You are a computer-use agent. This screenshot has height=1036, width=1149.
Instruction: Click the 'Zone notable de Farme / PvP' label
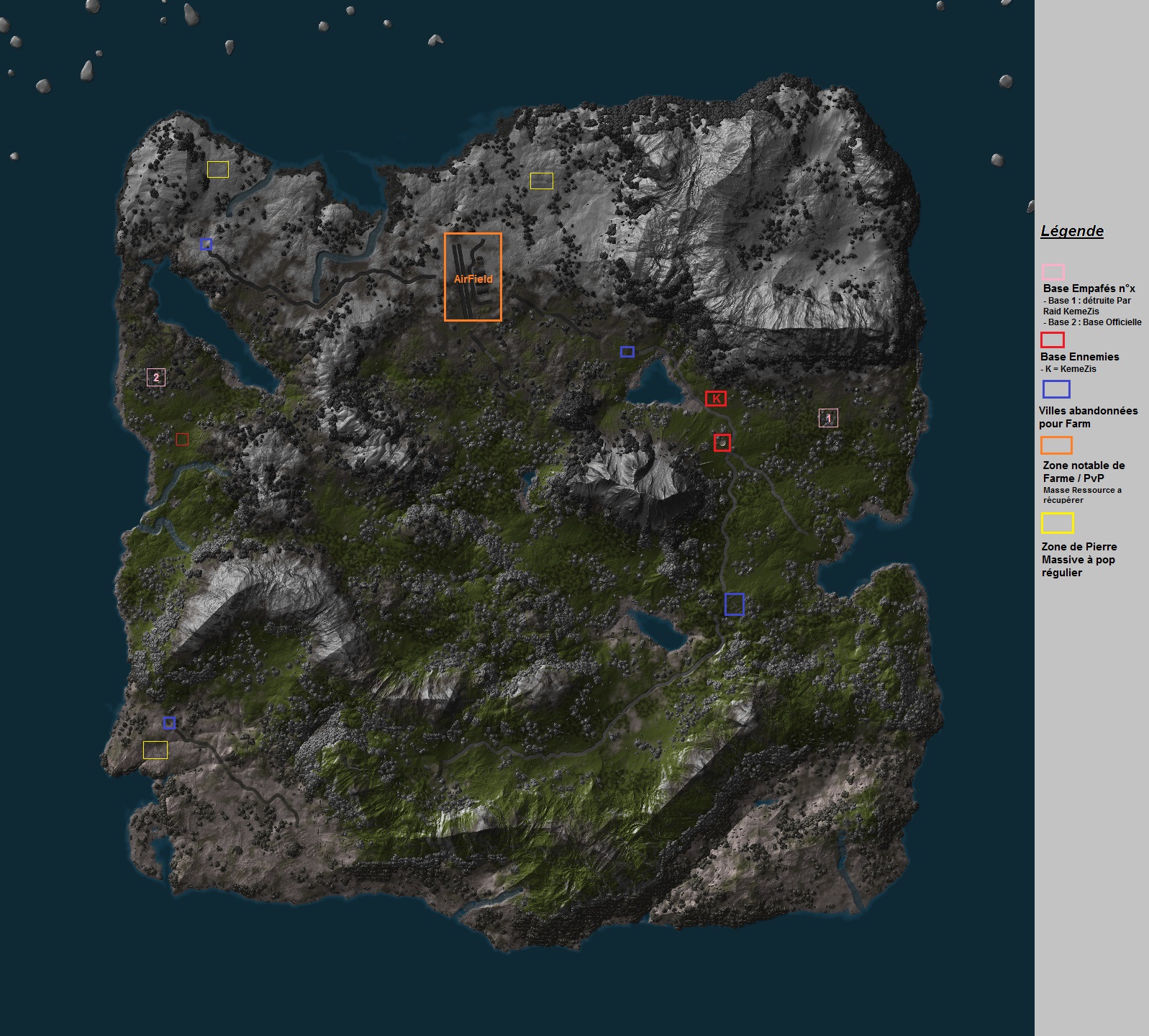pos(1084,471)
